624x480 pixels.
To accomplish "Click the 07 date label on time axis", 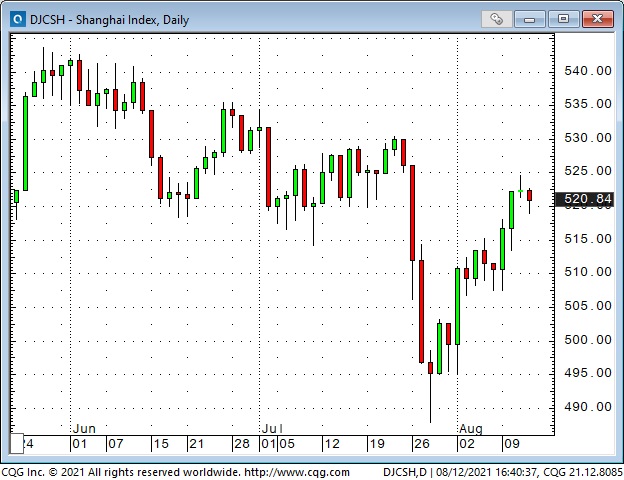I will click(116, 444).
